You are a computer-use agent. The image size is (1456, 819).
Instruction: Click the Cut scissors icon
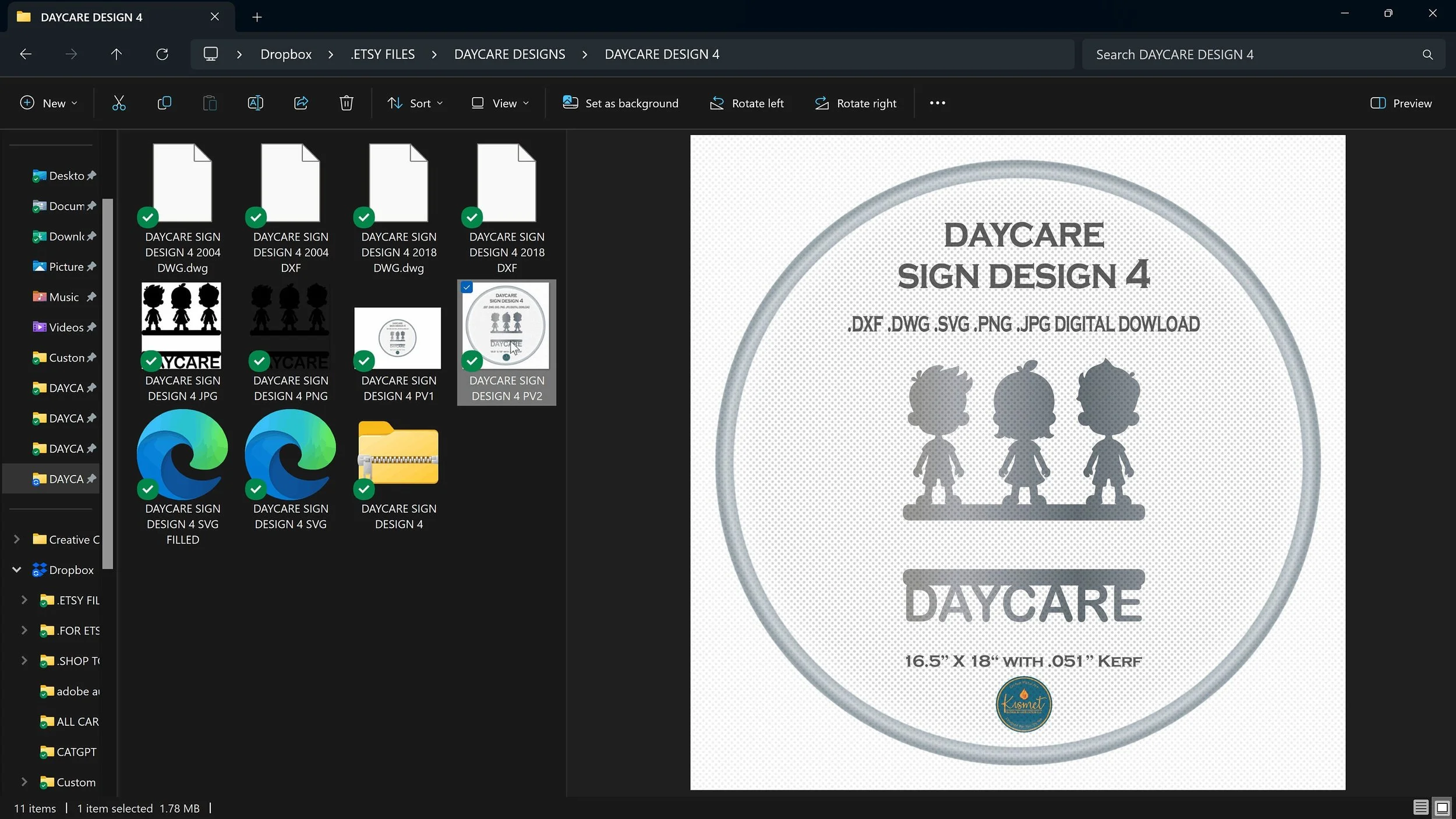(119, 103)
